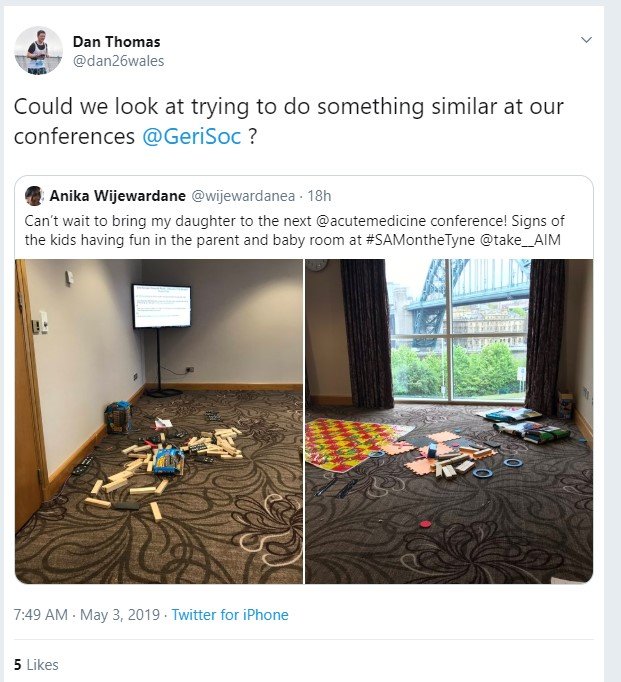Click Anika Wijewardane's small avatar
621x682 pixels.
coord(33,196)
